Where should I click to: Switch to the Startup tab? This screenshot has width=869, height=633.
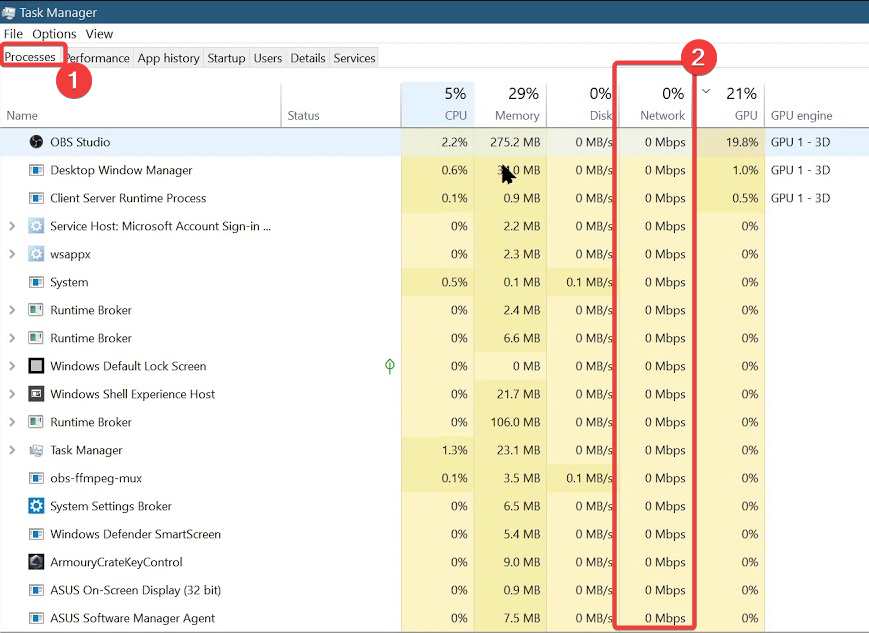point(225,57)
